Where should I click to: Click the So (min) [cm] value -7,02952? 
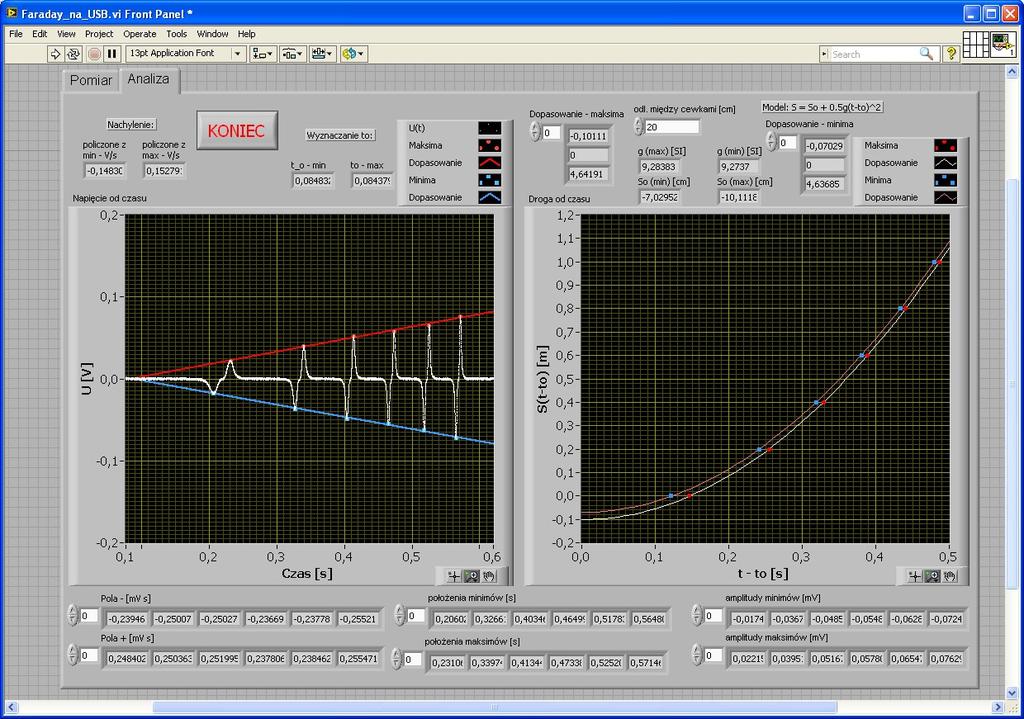(659, 197)
